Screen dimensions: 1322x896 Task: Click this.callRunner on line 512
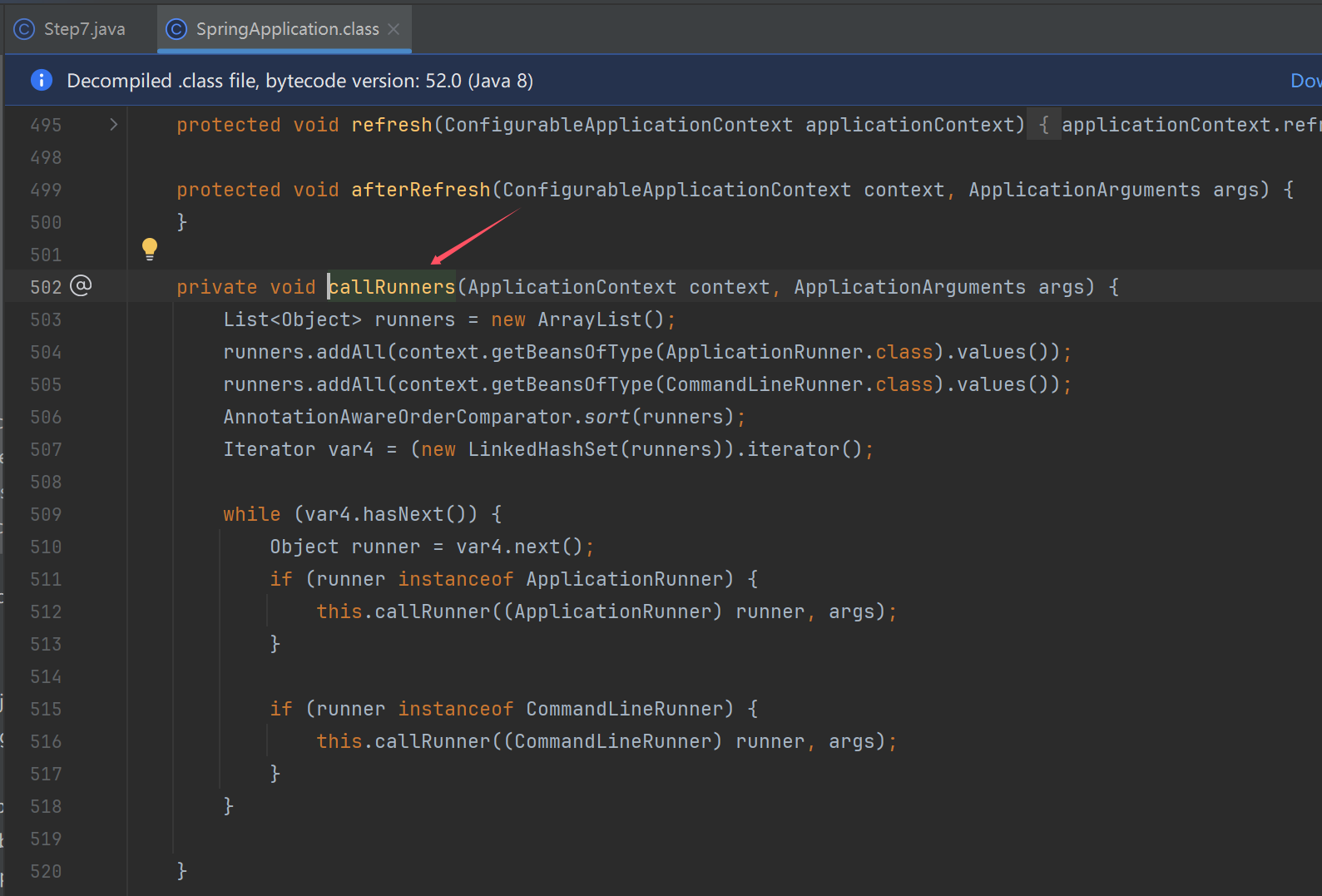[x=404, y=611]
